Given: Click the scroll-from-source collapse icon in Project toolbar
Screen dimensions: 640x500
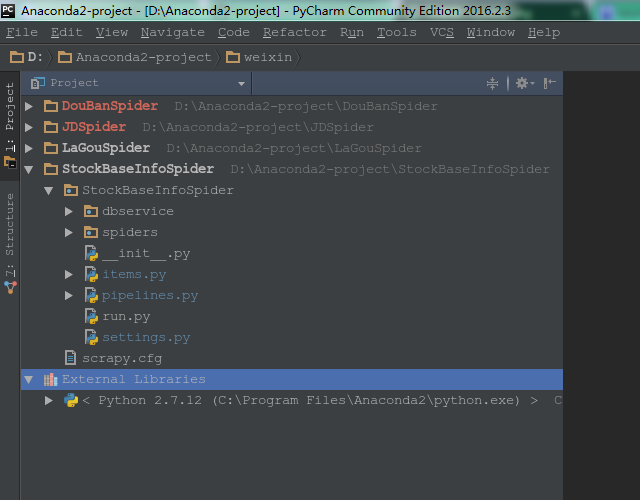Looking at the screenshot, I should (492, 83).
